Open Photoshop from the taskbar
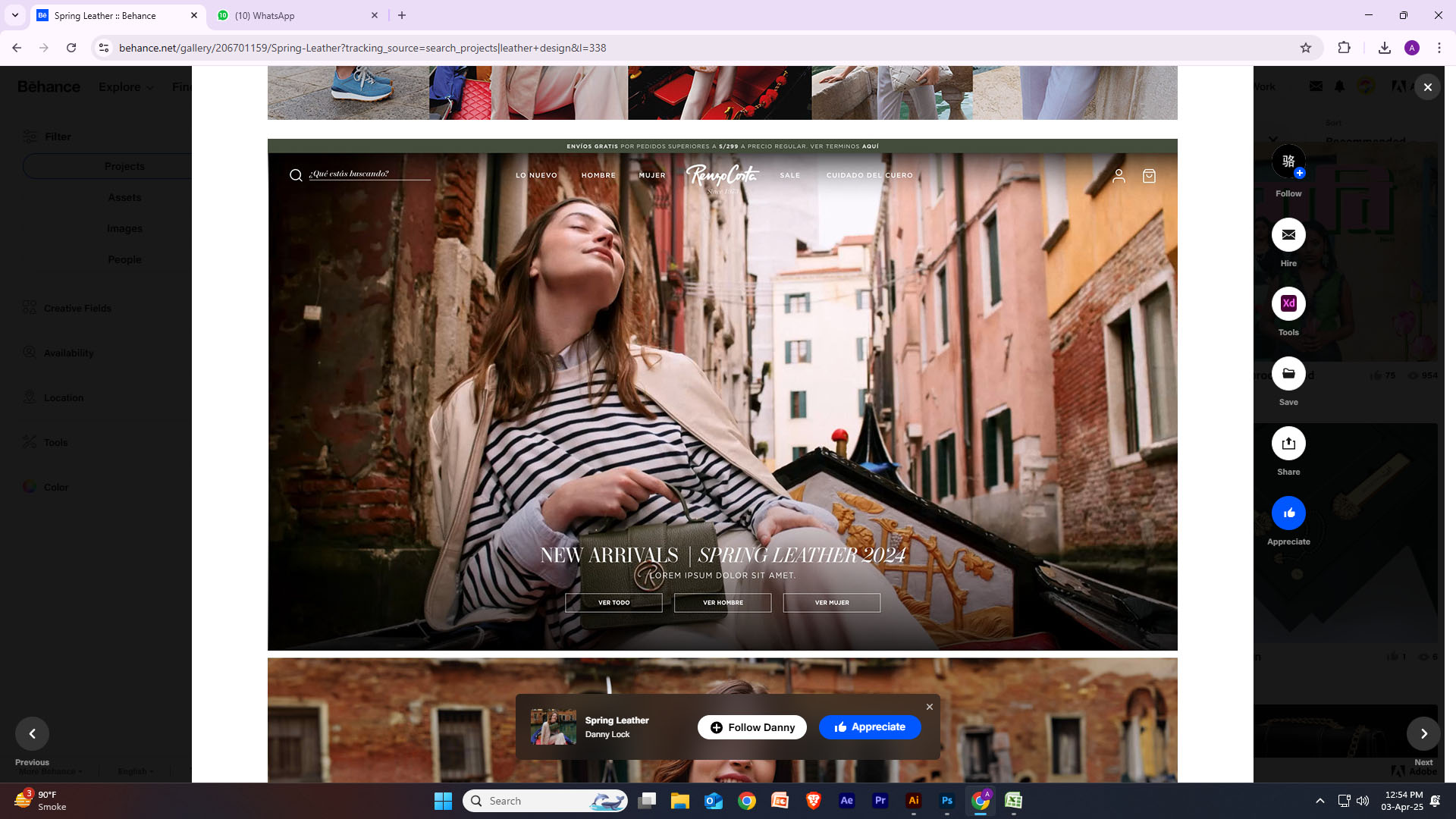Screen dimensions: 1456x819 click(x=946, y=801)
